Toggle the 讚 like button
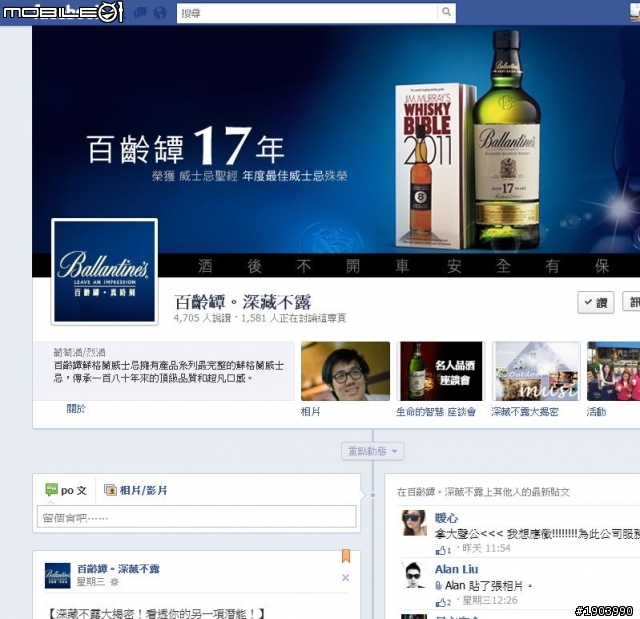This screenshot has width=640, height=619. click(596, 302)
